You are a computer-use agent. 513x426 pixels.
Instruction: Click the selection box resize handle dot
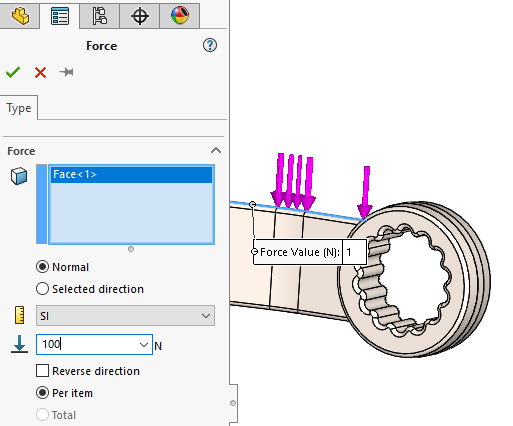tap(131, 249)
